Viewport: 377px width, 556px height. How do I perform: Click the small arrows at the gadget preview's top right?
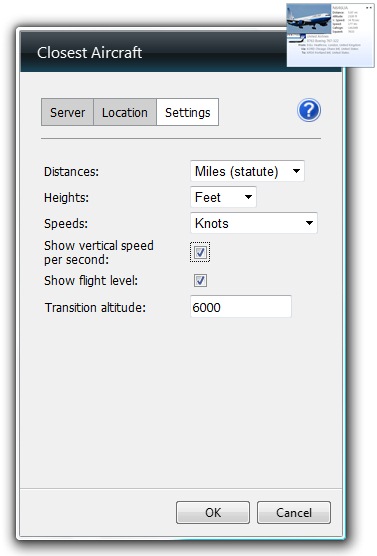368,7
